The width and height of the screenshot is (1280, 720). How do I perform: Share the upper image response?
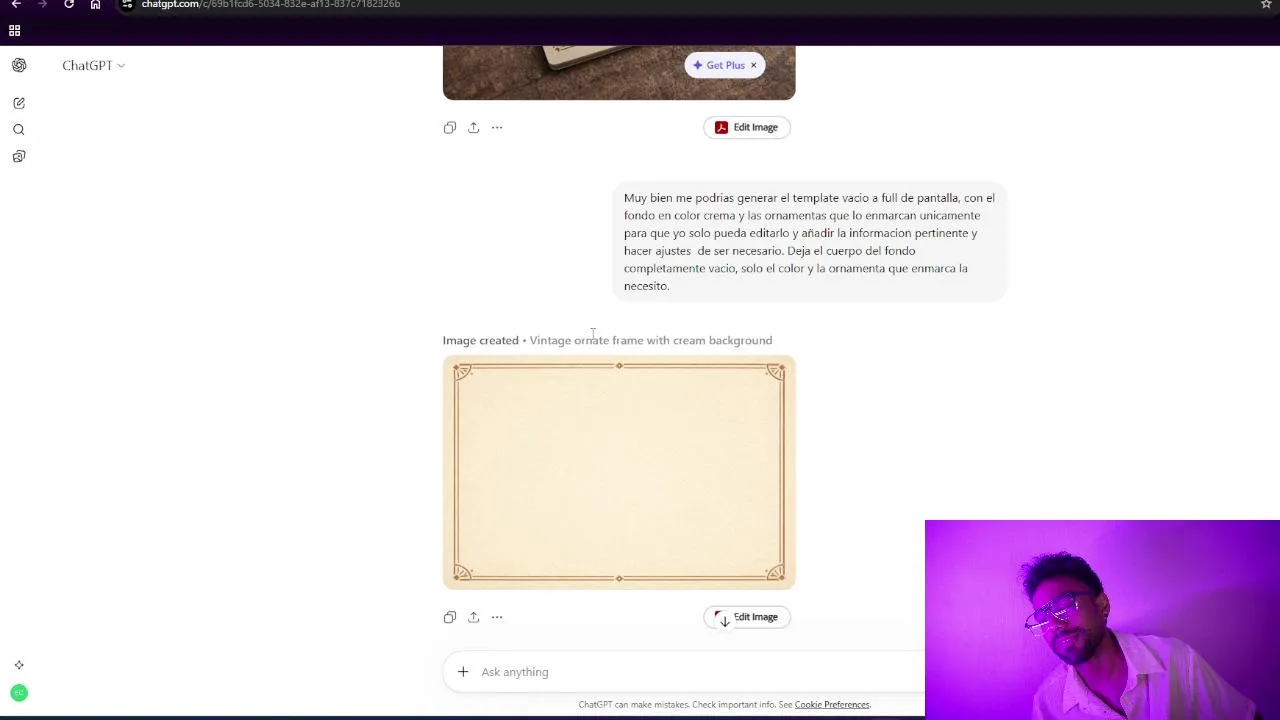pyautogui.click(x=474, y=127)
